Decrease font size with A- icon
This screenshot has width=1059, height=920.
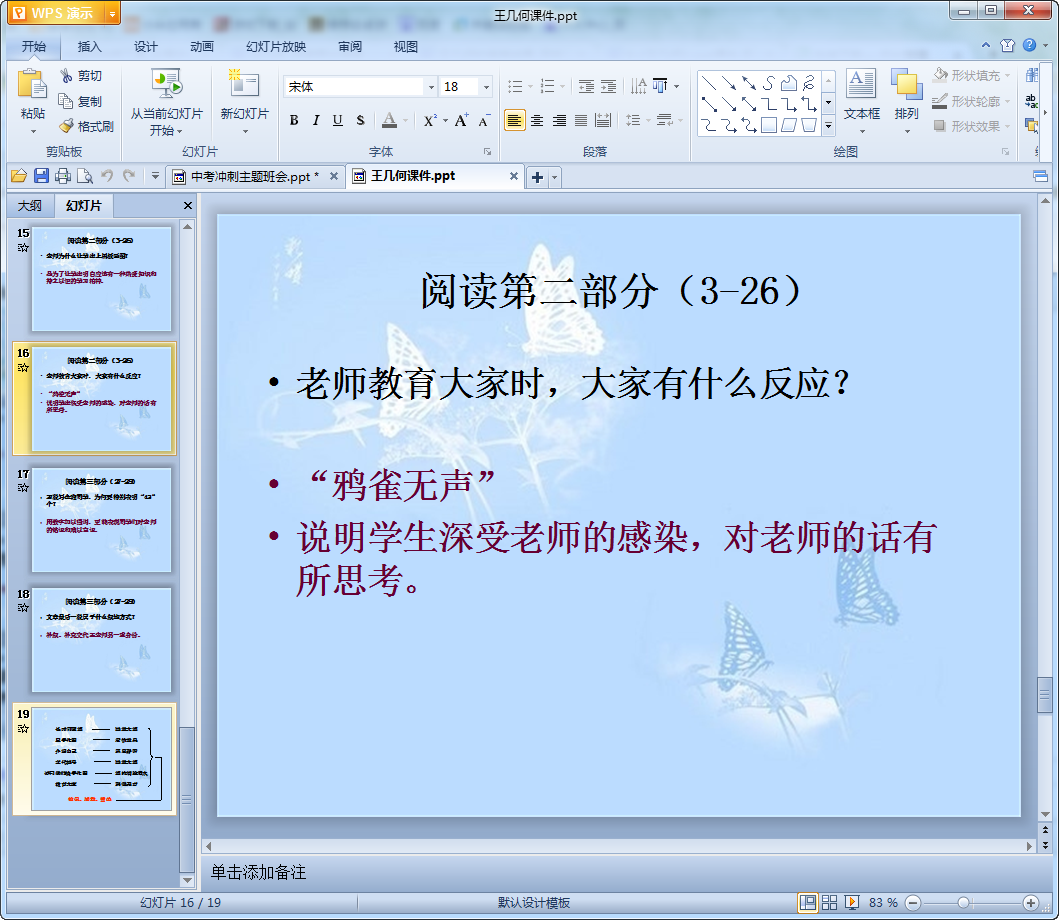pyautogui.click(x=484, y=120)
